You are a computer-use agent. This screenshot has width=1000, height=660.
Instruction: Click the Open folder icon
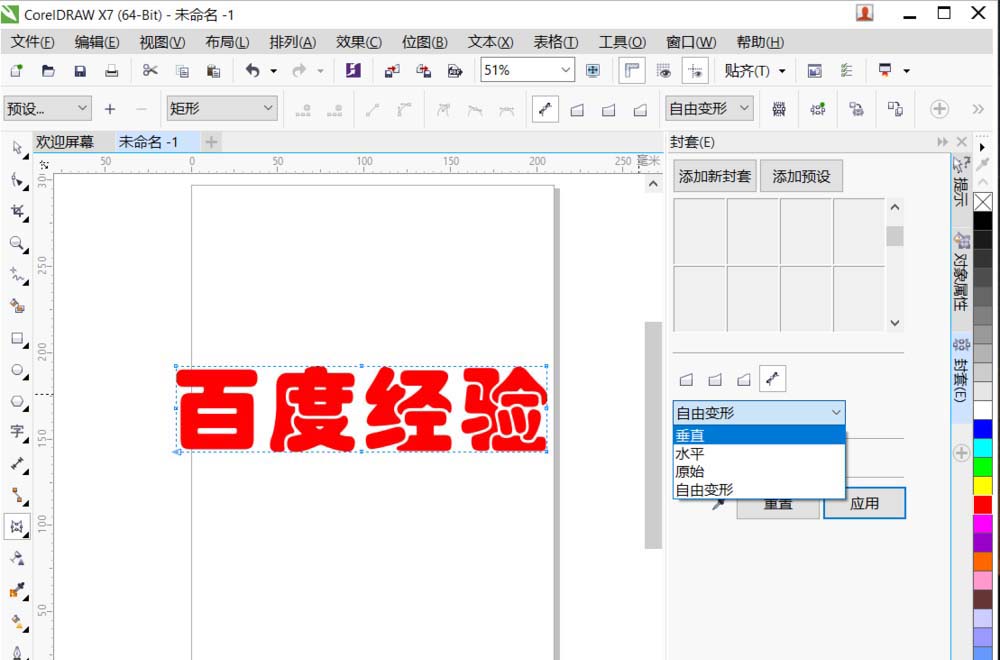tap(48, 71)
